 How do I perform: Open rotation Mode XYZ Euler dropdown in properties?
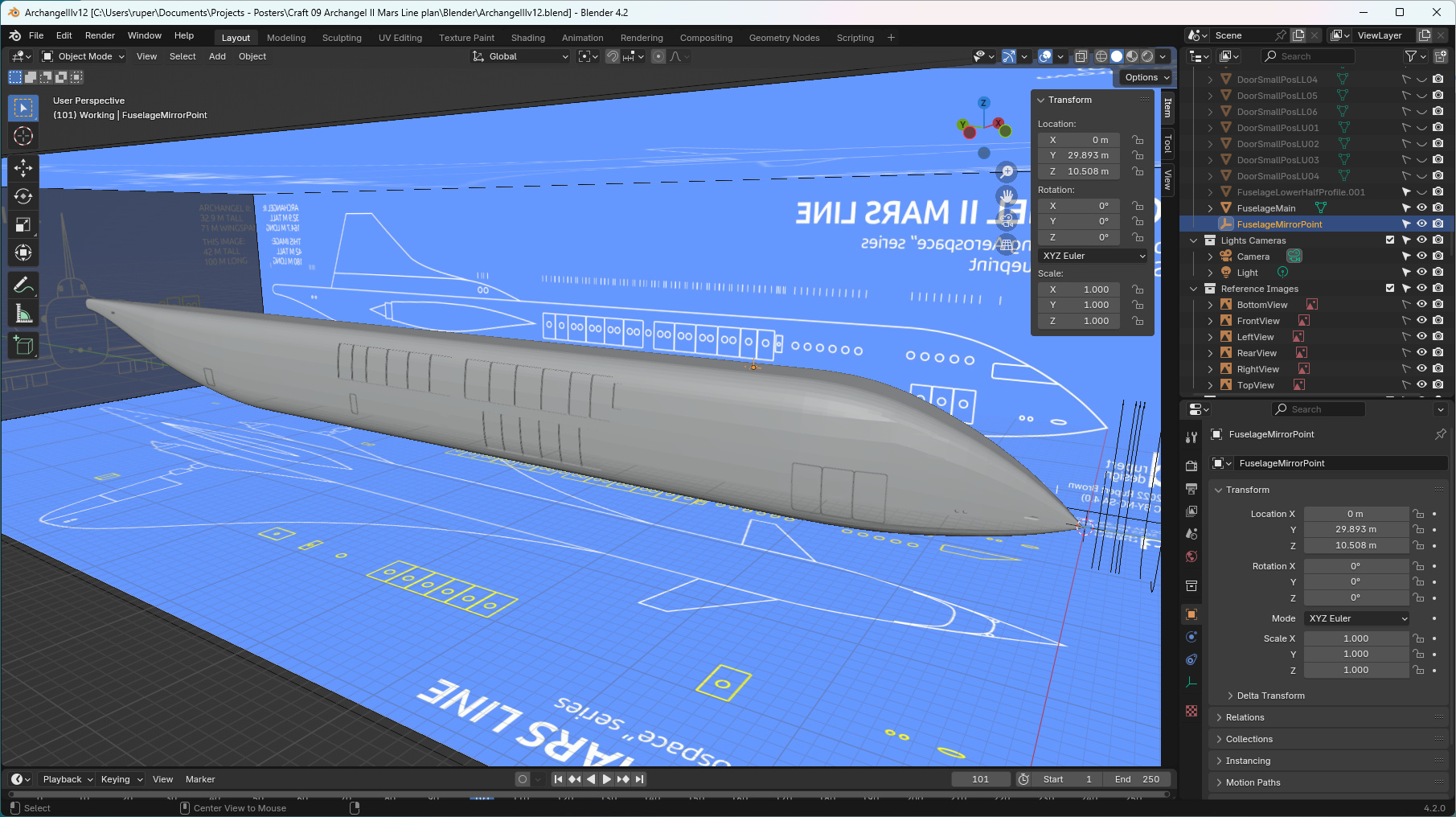pos(1356,618)
